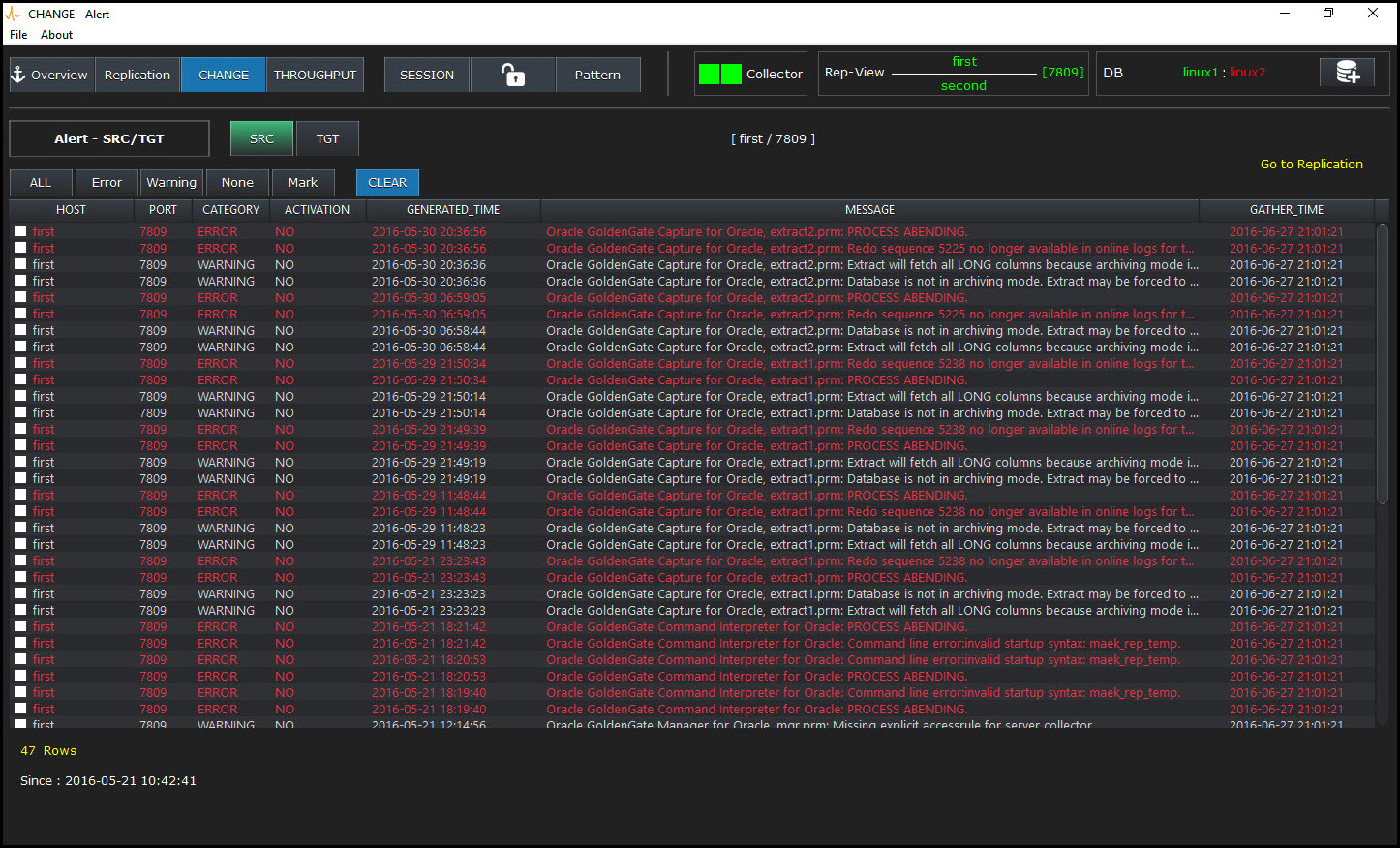Click the red linux2 database name
The image size is (1400, 848).
click(x=1248, y=73)
